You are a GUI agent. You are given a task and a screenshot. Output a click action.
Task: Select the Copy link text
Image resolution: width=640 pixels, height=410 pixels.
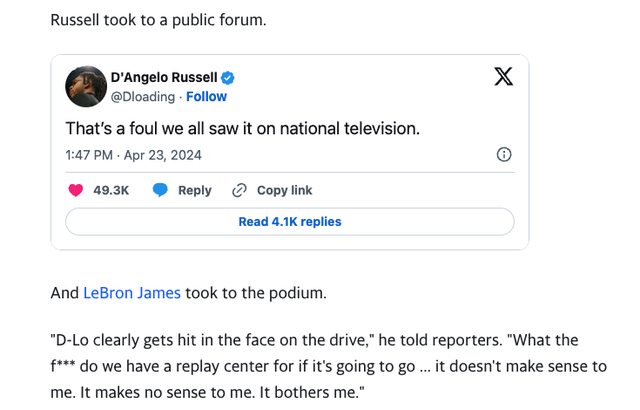[x=284, y=190]
